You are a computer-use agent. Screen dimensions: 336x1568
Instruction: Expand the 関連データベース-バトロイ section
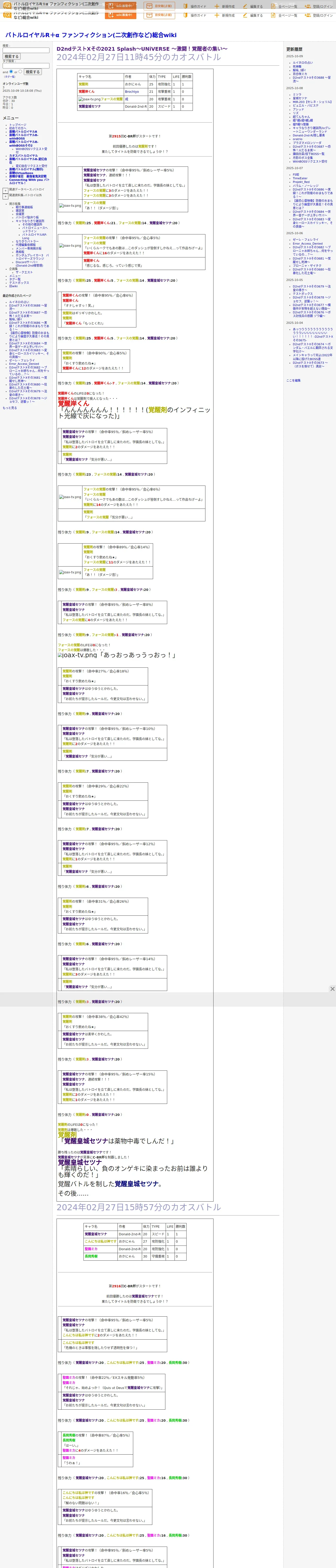[5, 191]
